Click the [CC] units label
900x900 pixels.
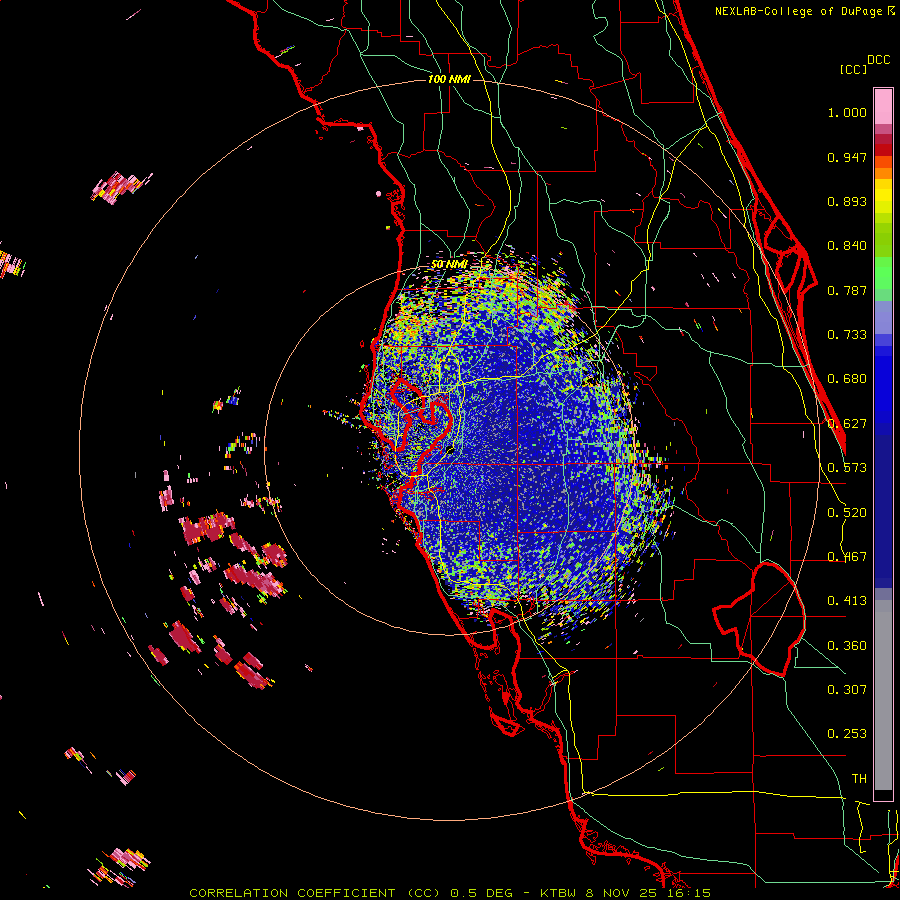(853, 69)
